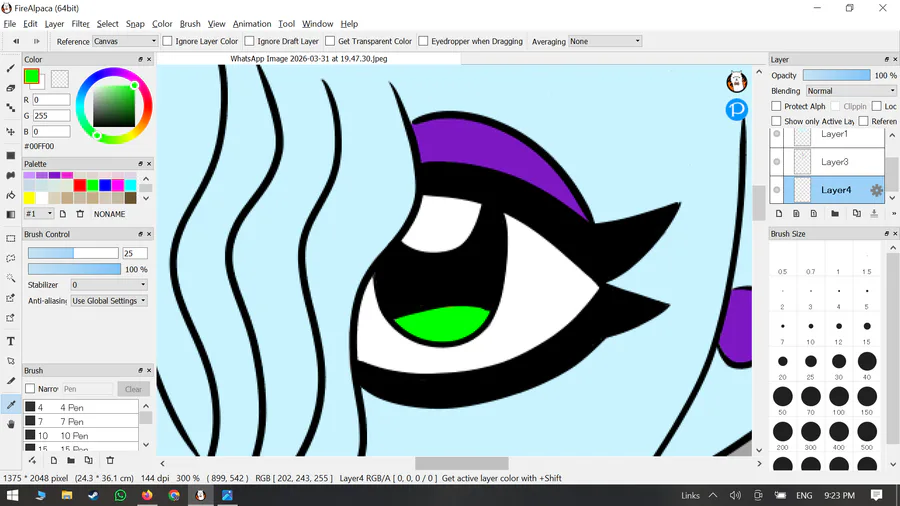900x506 pixels.
Task: Select the Select Pen tool
Action: tap(10, 298)
